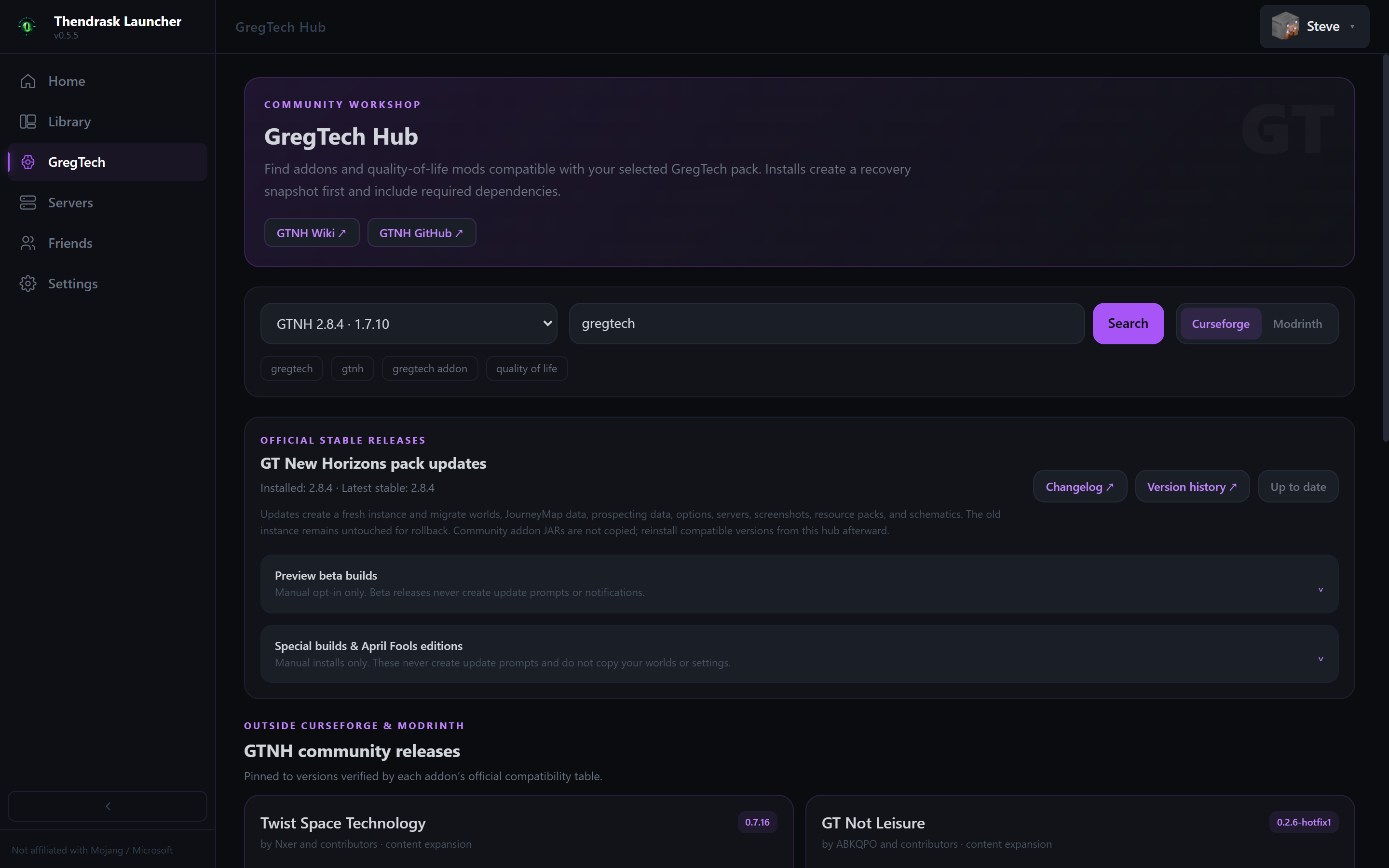Open the Servers section
Viewport: 1389px width, 868px height.
tap(108, 203)
